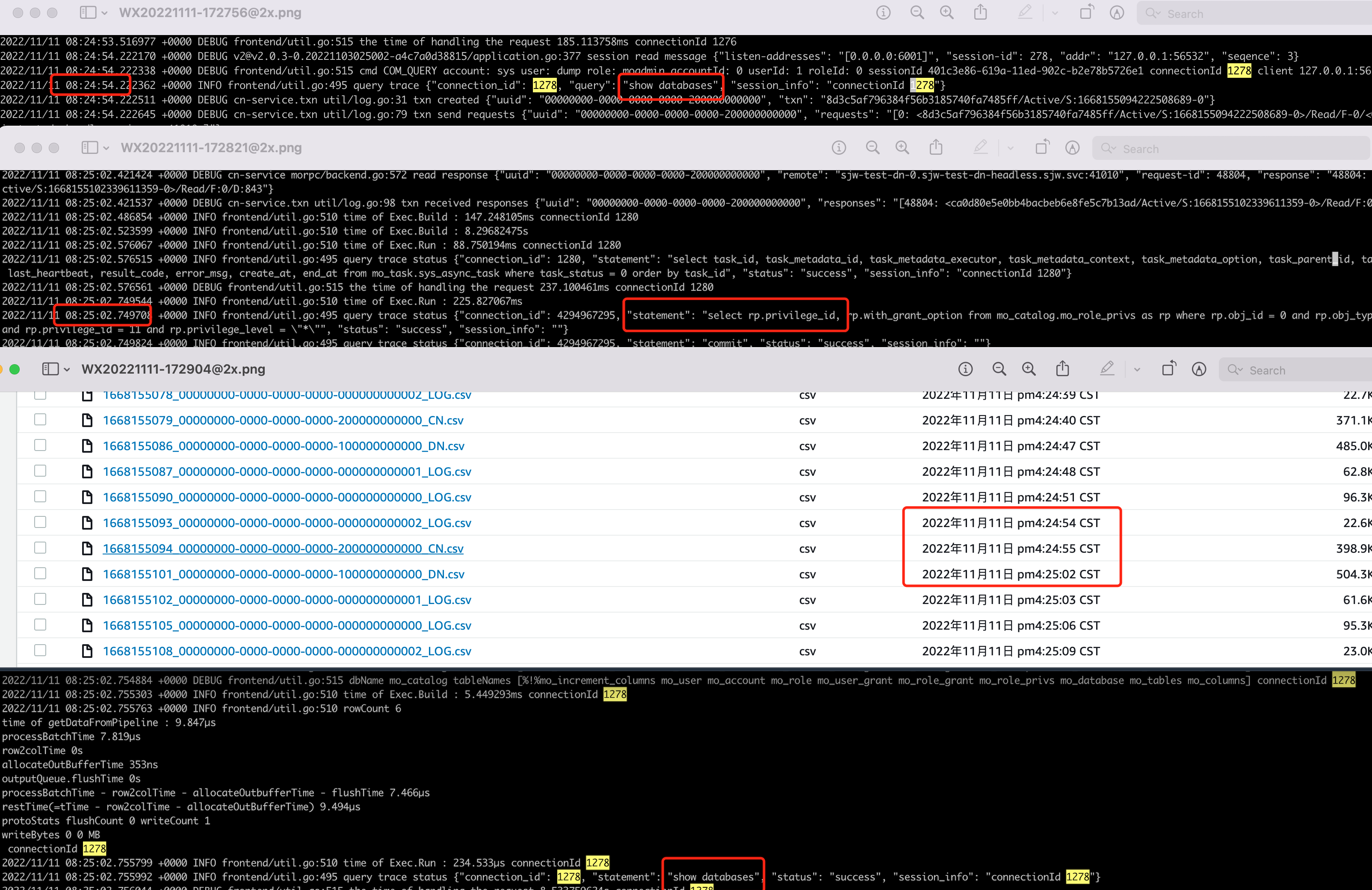Check the checkbox beside 1668155093 LOG.csv
This screenshot has height=890, width=1372.
click(40, 522)
